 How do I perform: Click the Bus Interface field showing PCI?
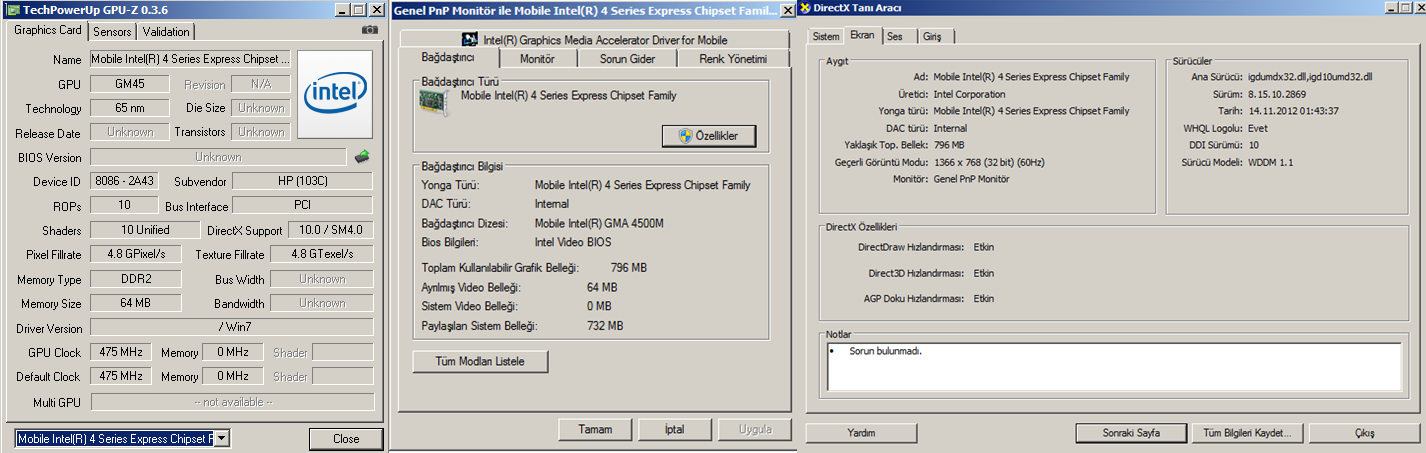coord(303,205)
